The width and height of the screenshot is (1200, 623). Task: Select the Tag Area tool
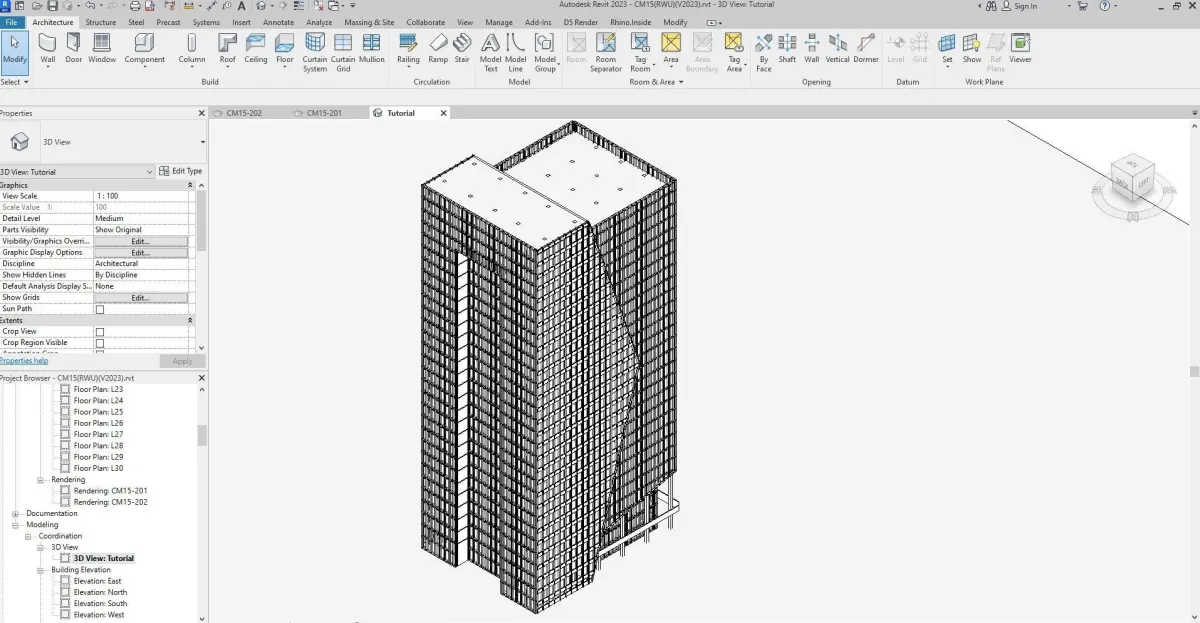pos(735,53)
